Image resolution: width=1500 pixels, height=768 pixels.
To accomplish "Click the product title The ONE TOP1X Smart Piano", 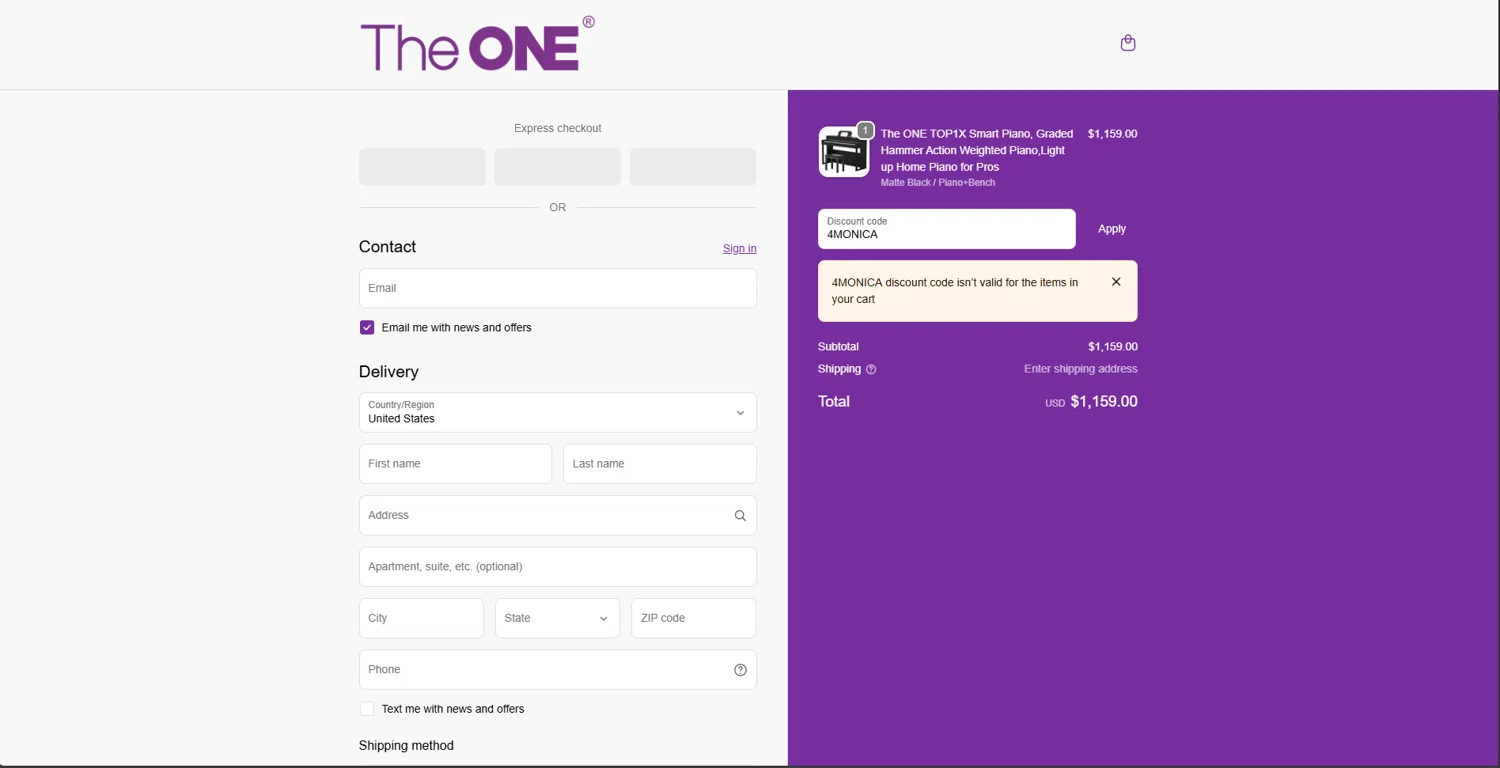I will coord(977,150).
